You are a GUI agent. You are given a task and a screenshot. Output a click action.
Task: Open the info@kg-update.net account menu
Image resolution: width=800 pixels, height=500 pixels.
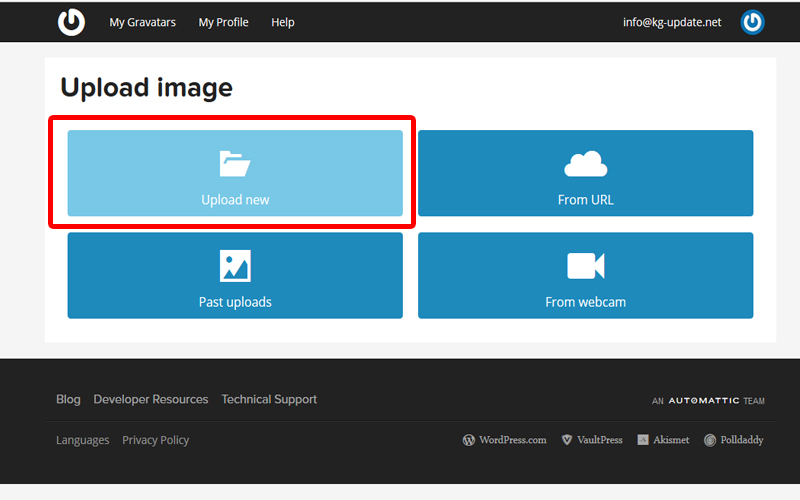point(672,22)
